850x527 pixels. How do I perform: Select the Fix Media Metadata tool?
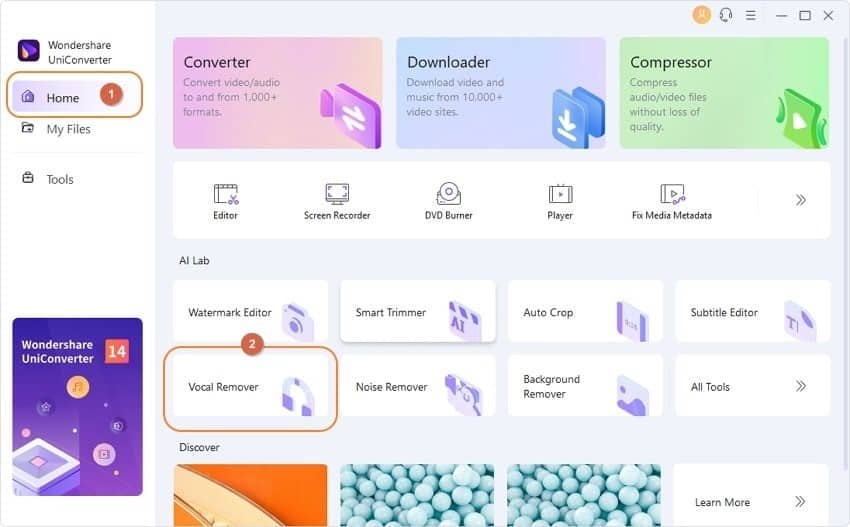click(x=672, y=201)
